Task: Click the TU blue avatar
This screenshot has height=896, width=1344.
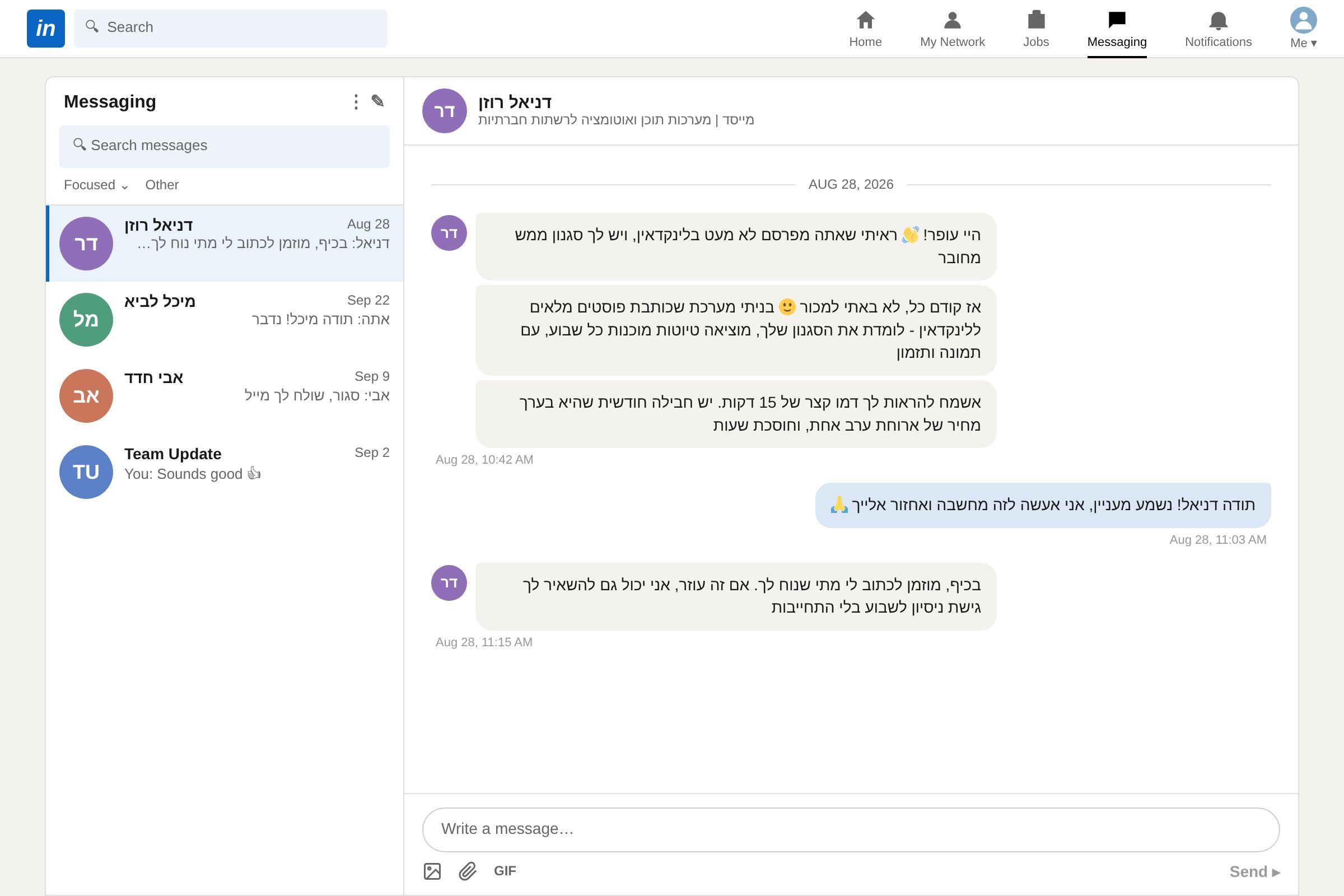Action: coord(86,472)
